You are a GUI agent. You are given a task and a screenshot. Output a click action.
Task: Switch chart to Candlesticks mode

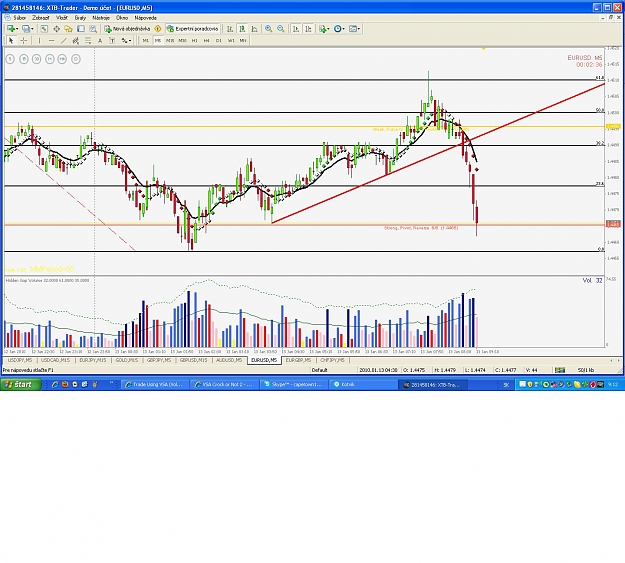pos(242,29)
